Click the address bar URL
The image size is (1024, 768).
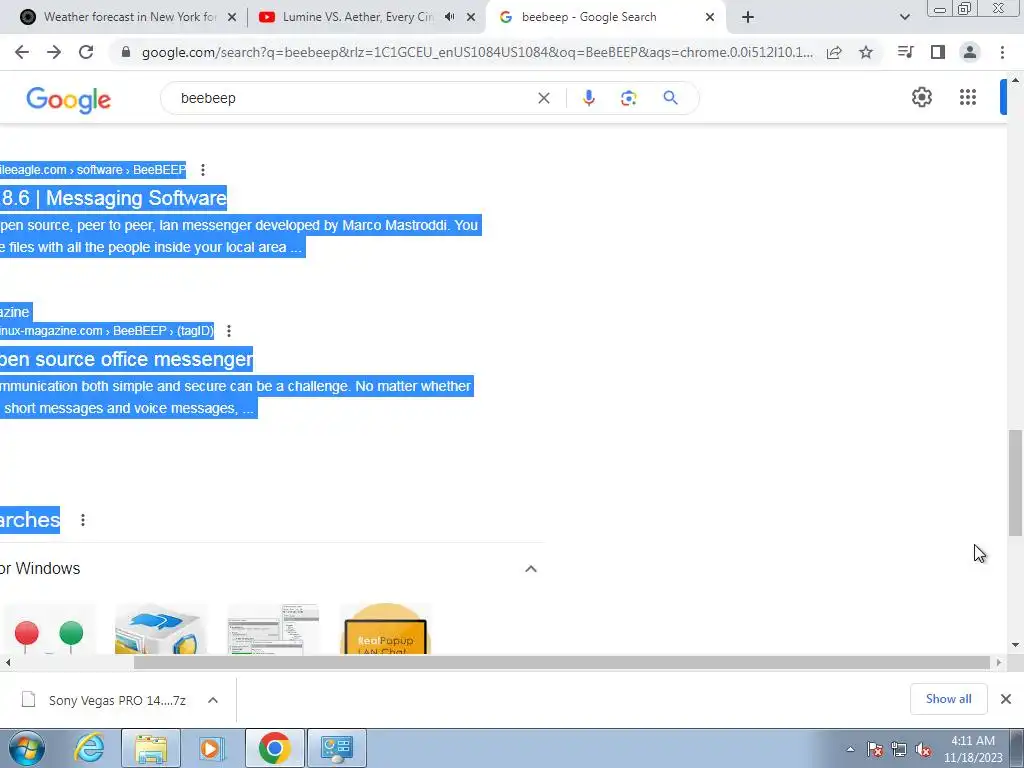(x=477, y=52)
